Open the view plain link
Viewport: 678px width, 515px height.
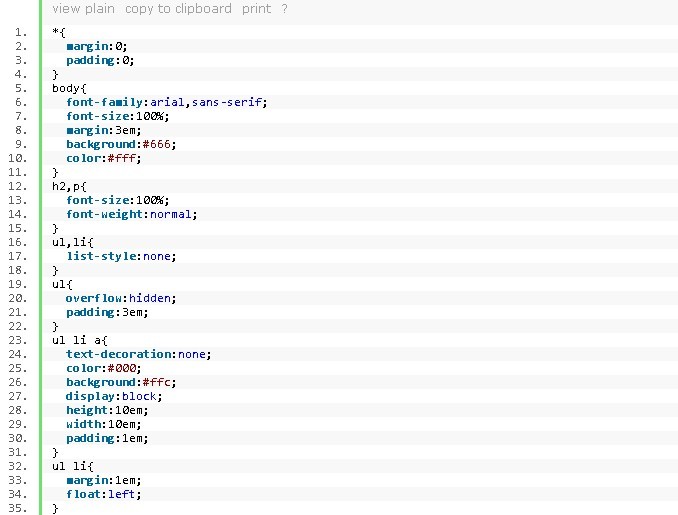point(83,9)
